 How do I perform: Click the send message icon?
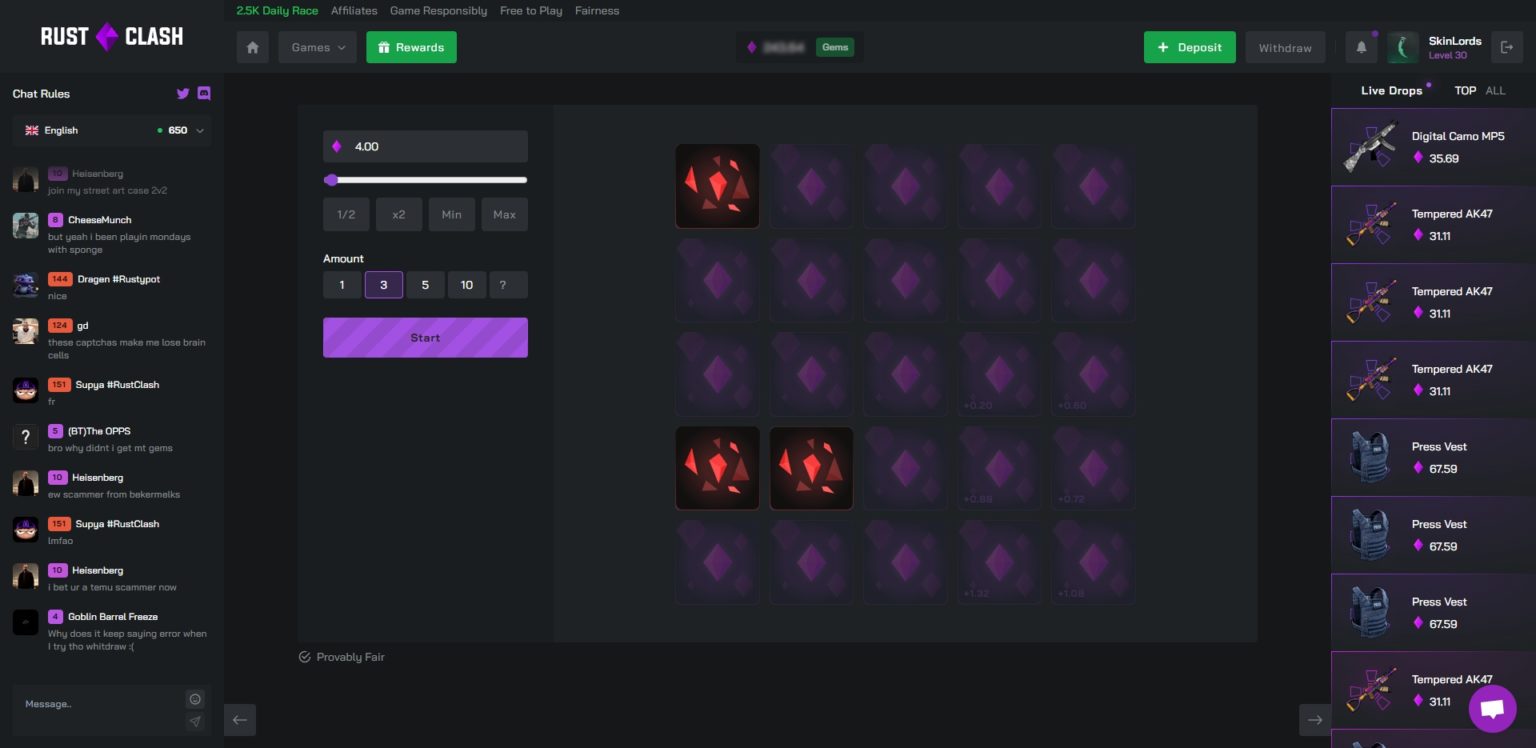195,721
